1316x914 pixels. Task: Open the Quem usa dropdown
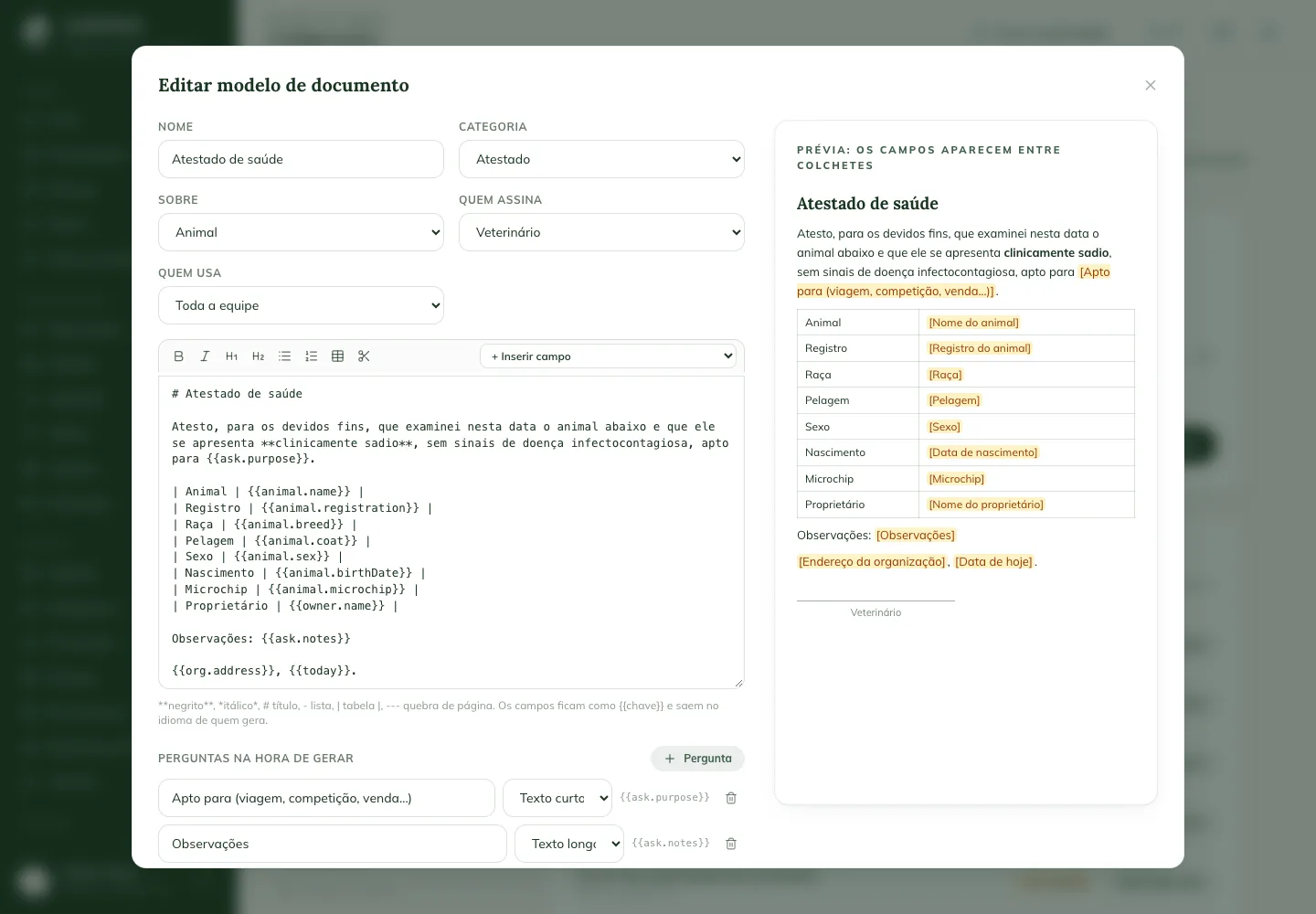[301, 305]
